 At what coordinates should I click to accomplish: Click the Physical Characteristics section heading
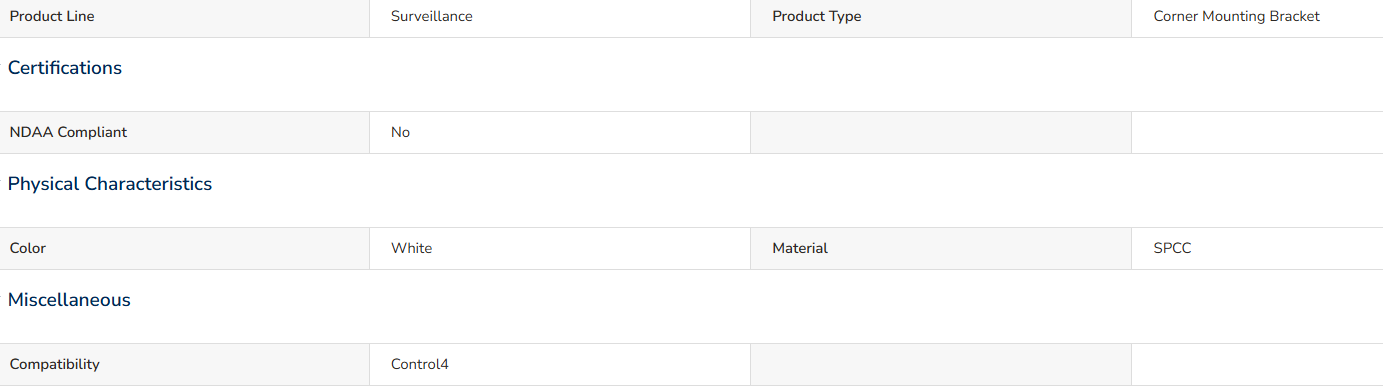110,184
